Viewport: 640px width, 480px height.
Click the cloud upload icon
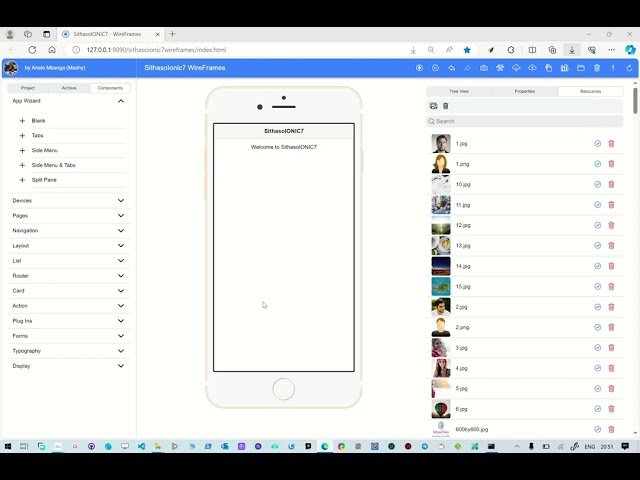coord(532,68)
